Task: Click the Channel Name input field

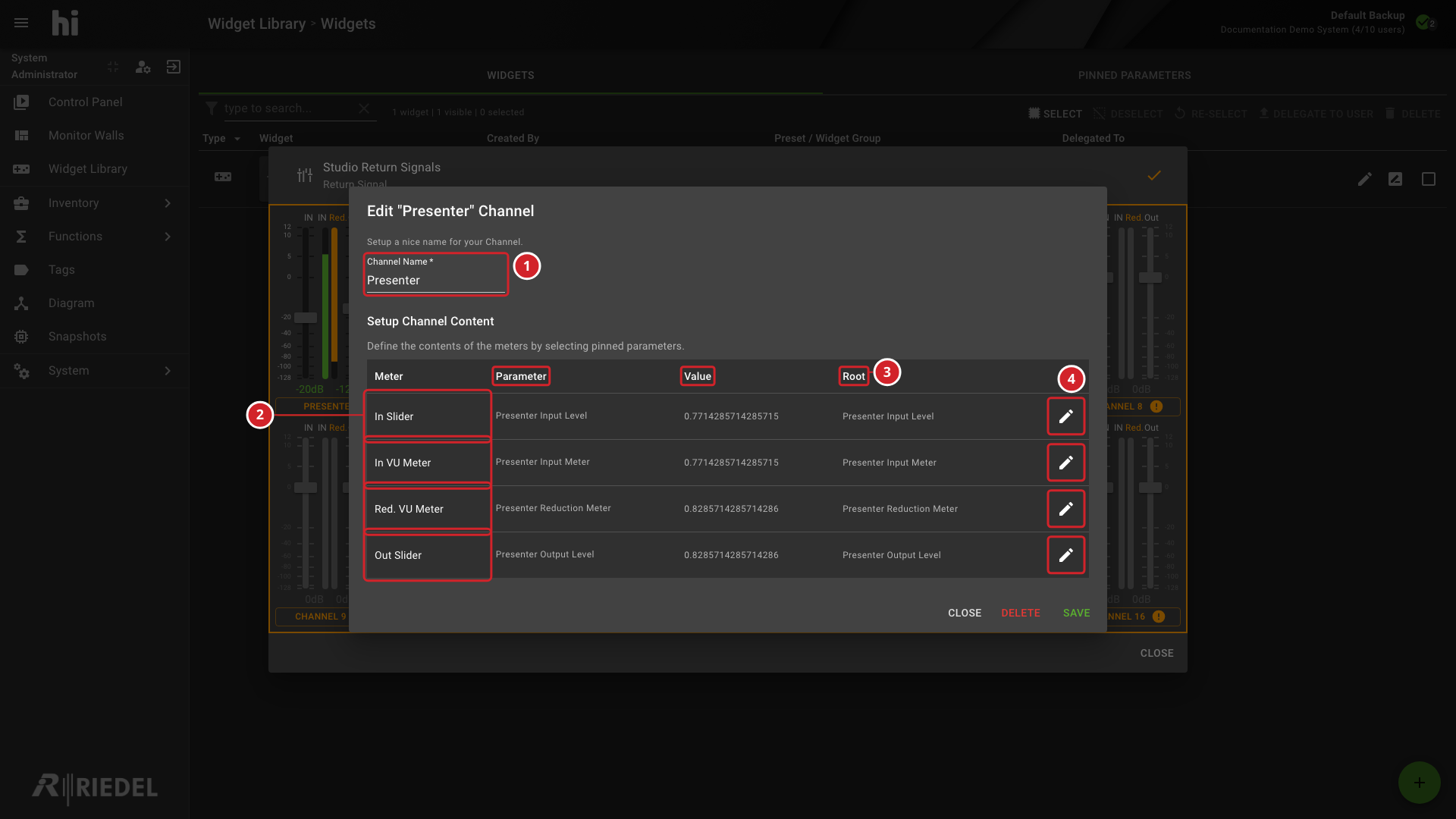Action: (x=435, y=281)
